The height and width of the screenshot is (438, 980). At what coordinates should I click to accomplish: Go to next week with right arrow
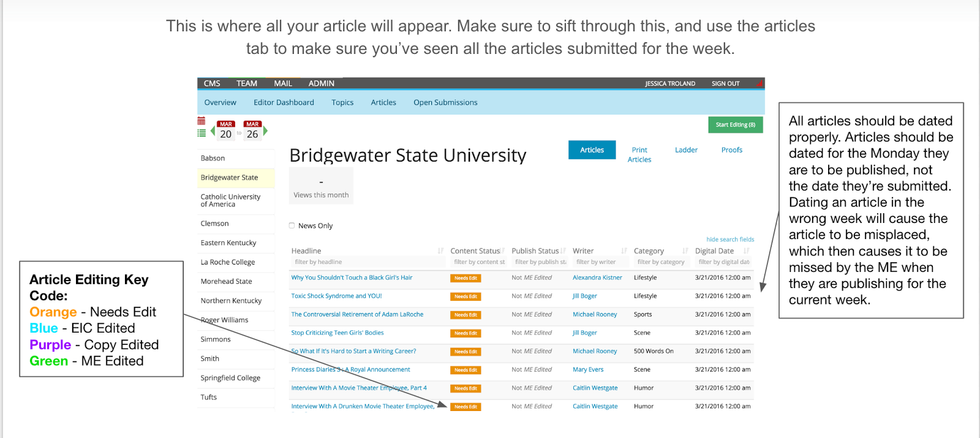(265, 131)
